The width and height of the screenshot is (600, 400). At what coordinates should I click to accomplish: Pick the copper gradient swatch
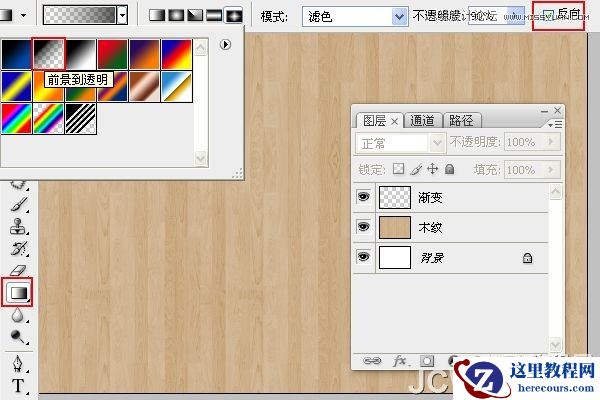[145, 87]
